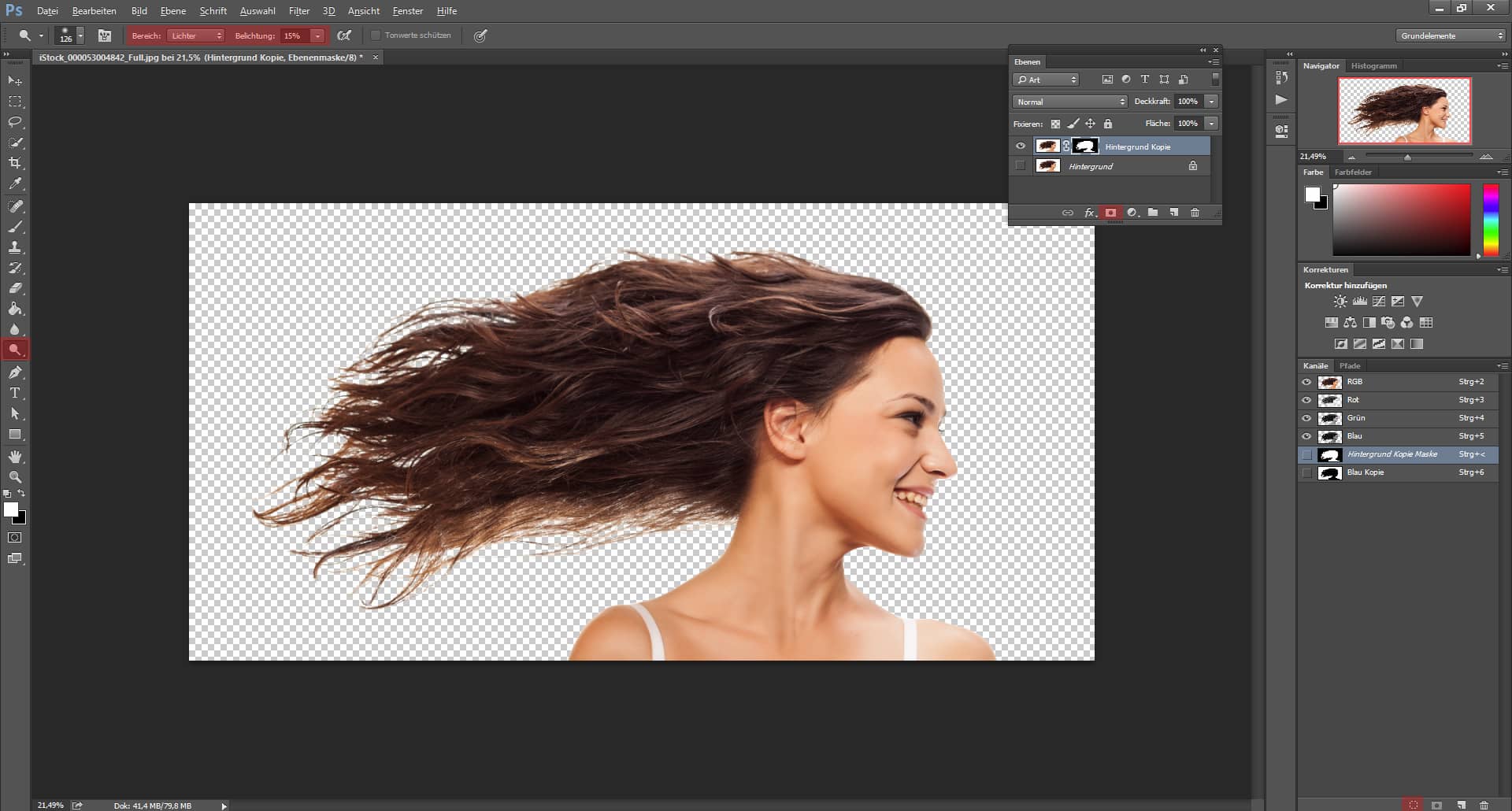1512x811 pixels.
Task: Hide the Hintergrund Kopie layer
Action: pyautogui.click(x=1021, y=146)
